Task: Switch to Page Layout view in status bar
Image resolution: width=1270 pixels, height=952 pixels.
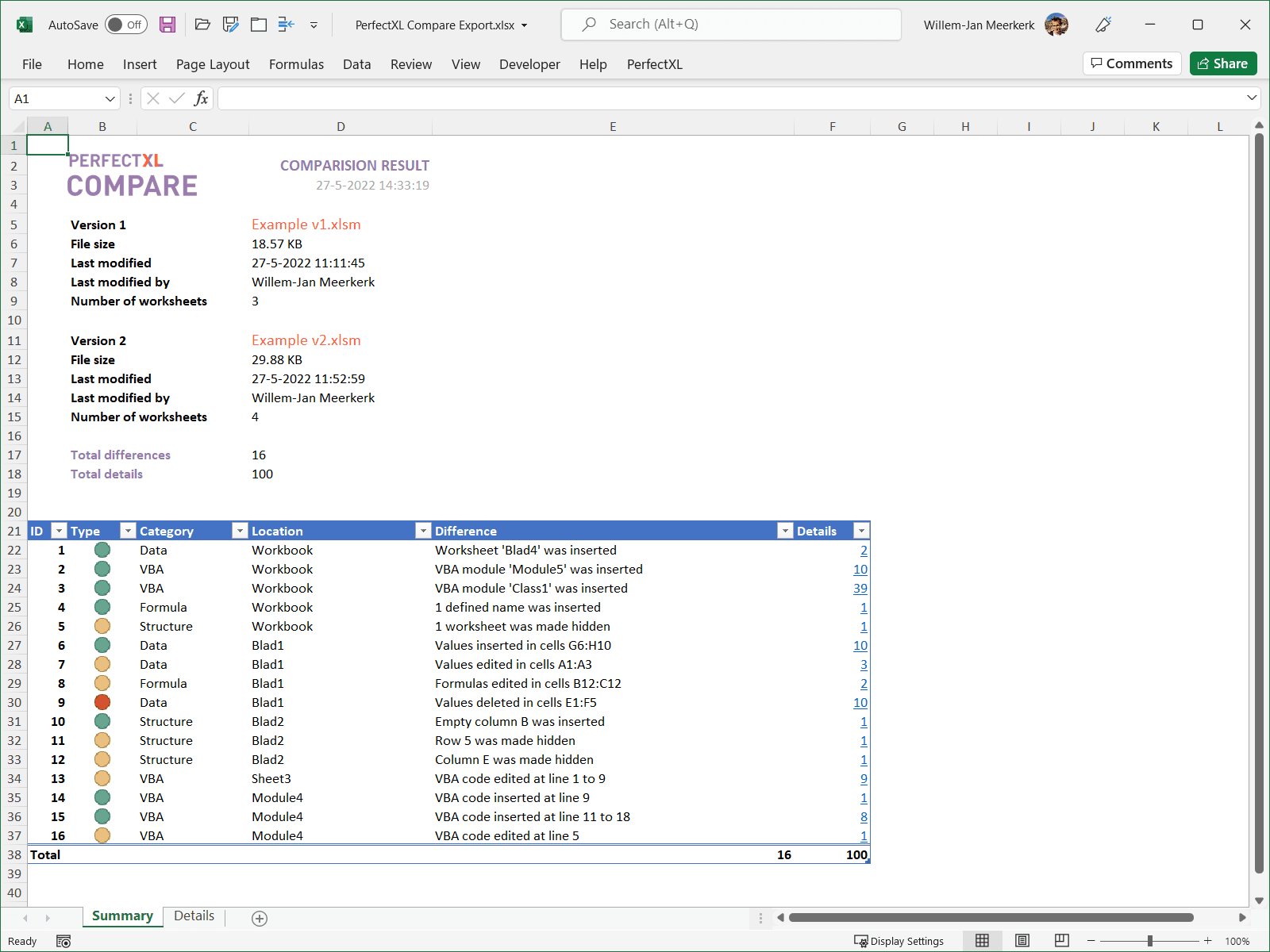Action: tap(1022, 941)
